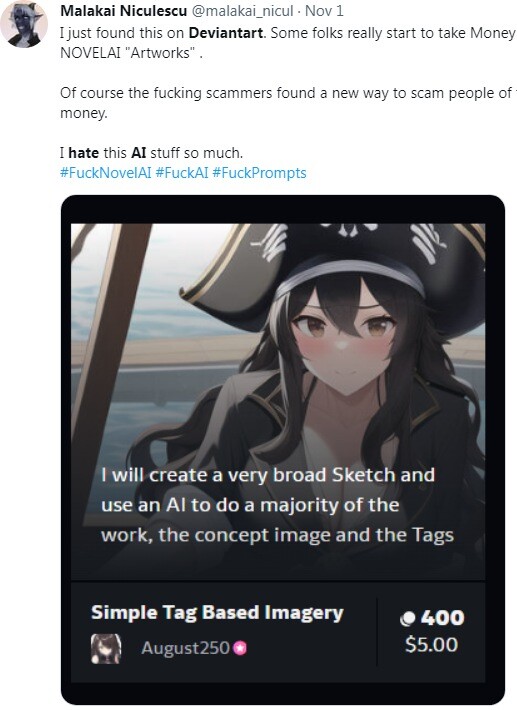The height and width of the screenshot is (710, 517).
Task: Open the Simple Tag Based Imagery title
Action: (x=217, y=612)
